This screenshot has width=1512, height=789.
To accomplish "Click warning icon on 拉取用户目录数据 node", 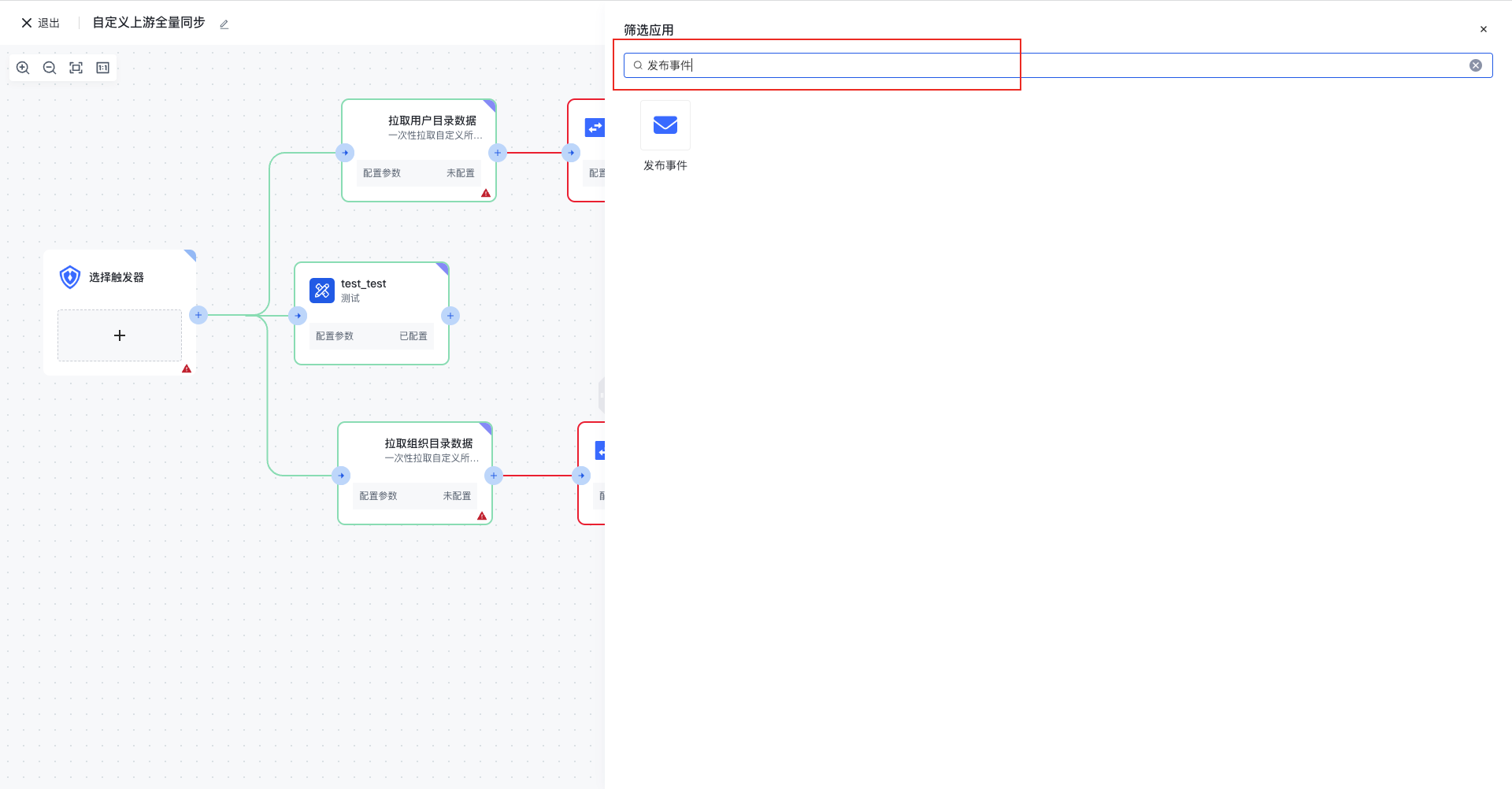I will pyautogui.click(x=486, y=193).
